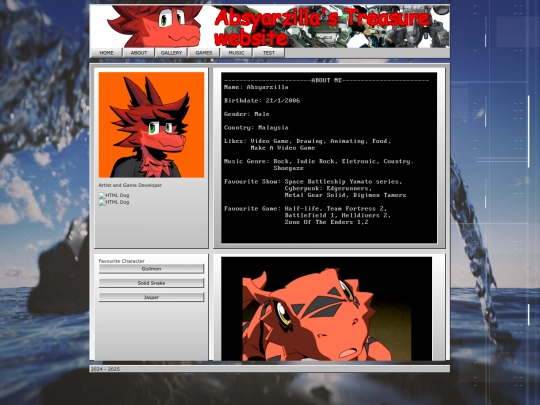Click the '2024 - 2025' footer text

click(x=105, y=369)
